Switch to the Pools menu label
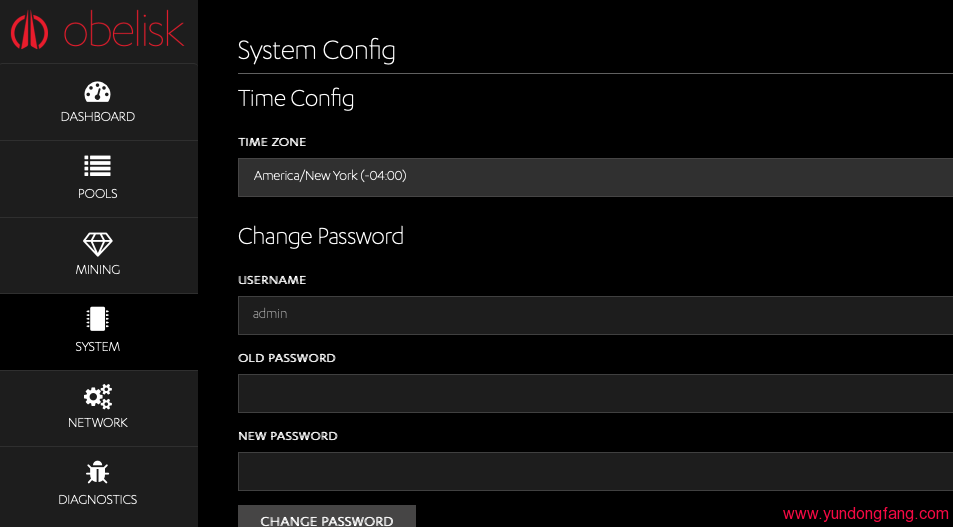This screenshot has width=953, height=527. click(98, 194)
